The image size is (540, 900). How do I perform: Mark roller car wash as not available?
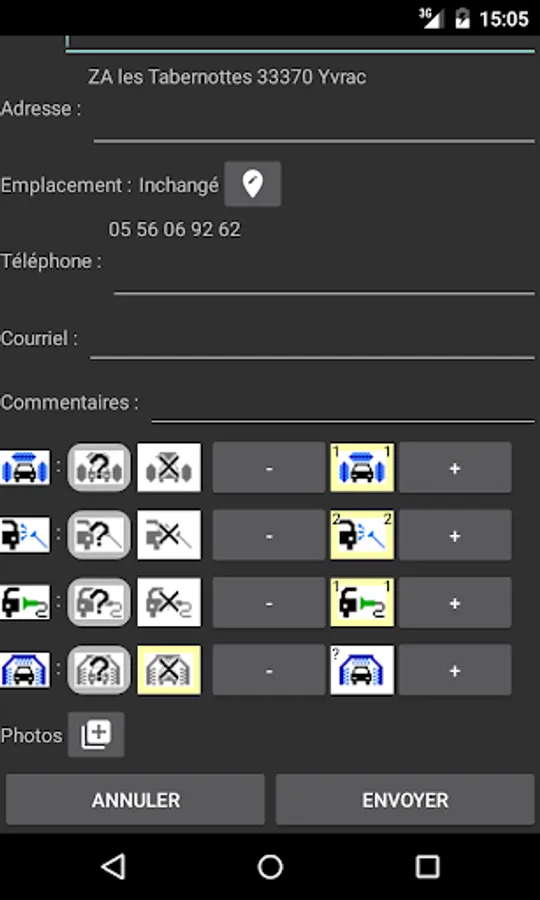(169, 467)
